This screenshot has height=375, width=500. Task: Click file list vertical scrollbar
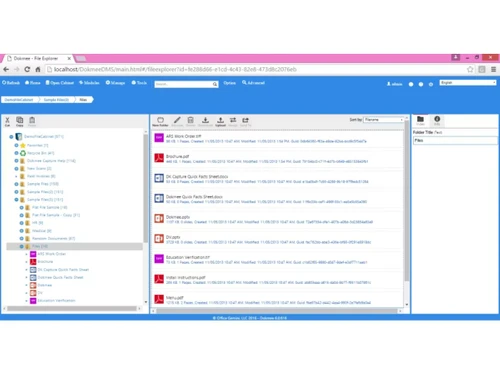[x=407, y=200]
